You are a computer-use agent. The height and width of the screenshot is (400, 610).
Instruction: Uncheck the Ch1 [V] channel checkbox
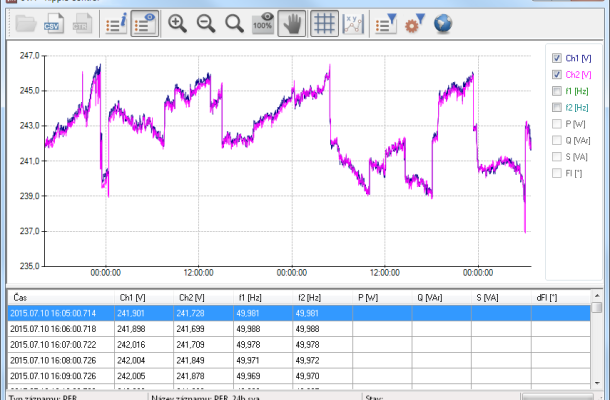pos(557,59)
